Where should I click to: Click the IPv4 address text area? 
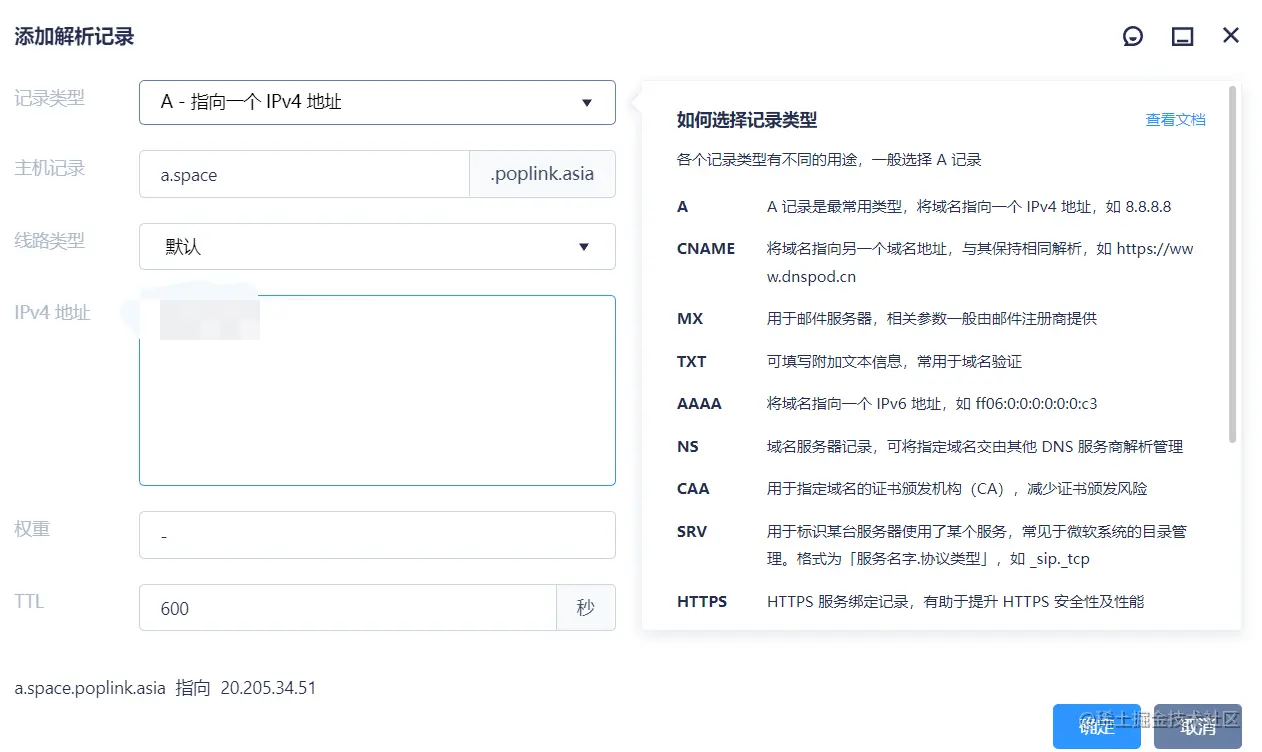tap(377, 390)
